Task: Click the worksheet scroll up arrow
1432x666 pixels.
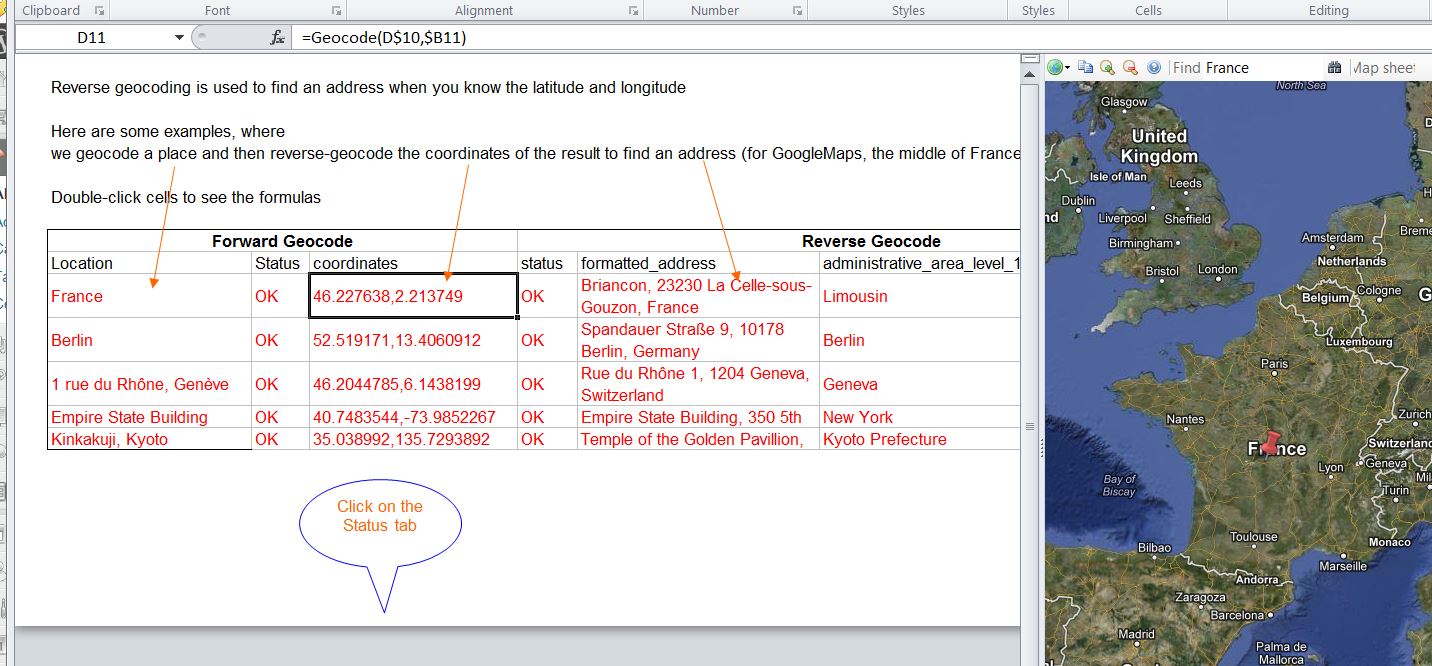Action: pos(1030,60)
